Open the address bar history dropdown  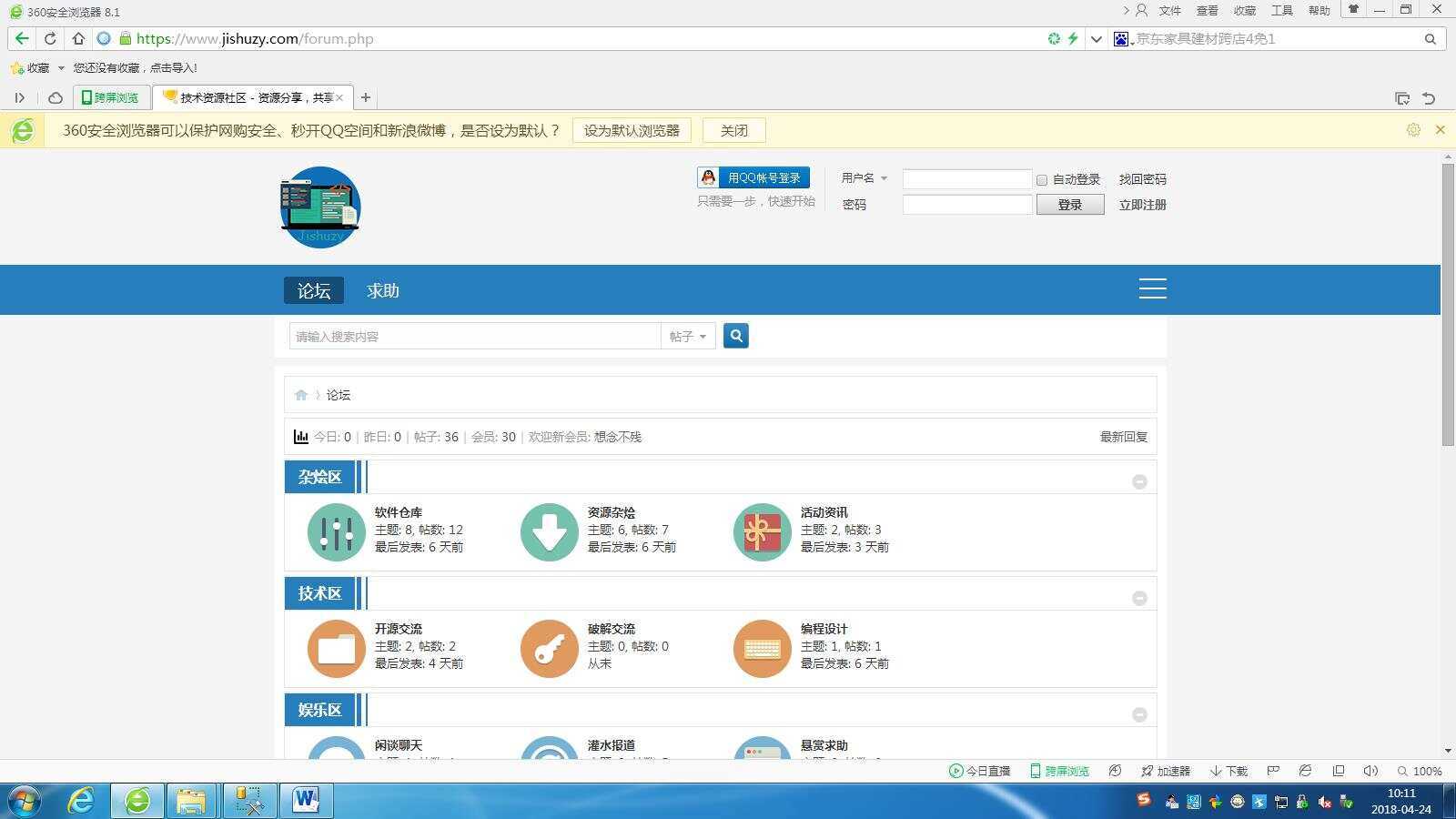click(1096, 38)
